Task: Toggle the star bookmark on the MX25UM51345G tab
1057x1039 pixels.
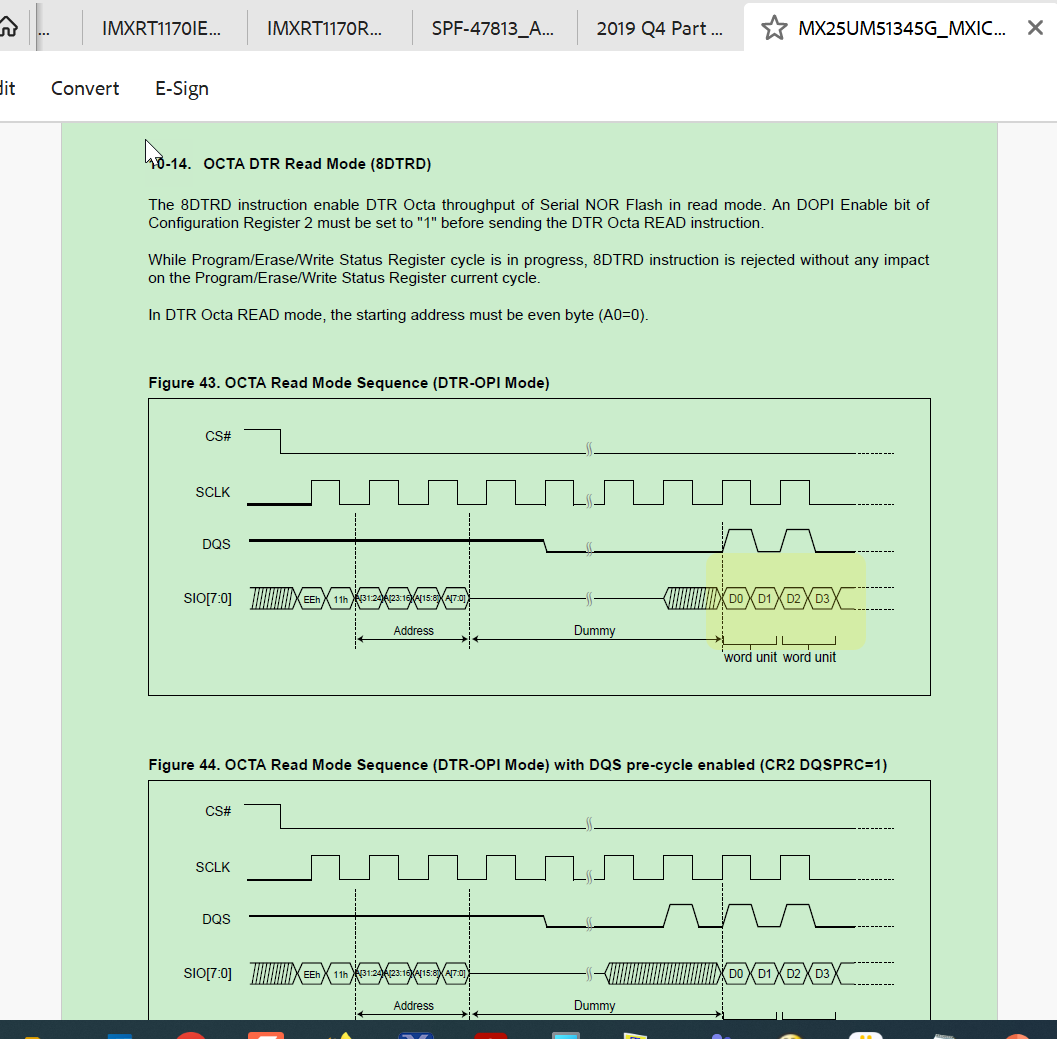Action: tap(774, 28)
